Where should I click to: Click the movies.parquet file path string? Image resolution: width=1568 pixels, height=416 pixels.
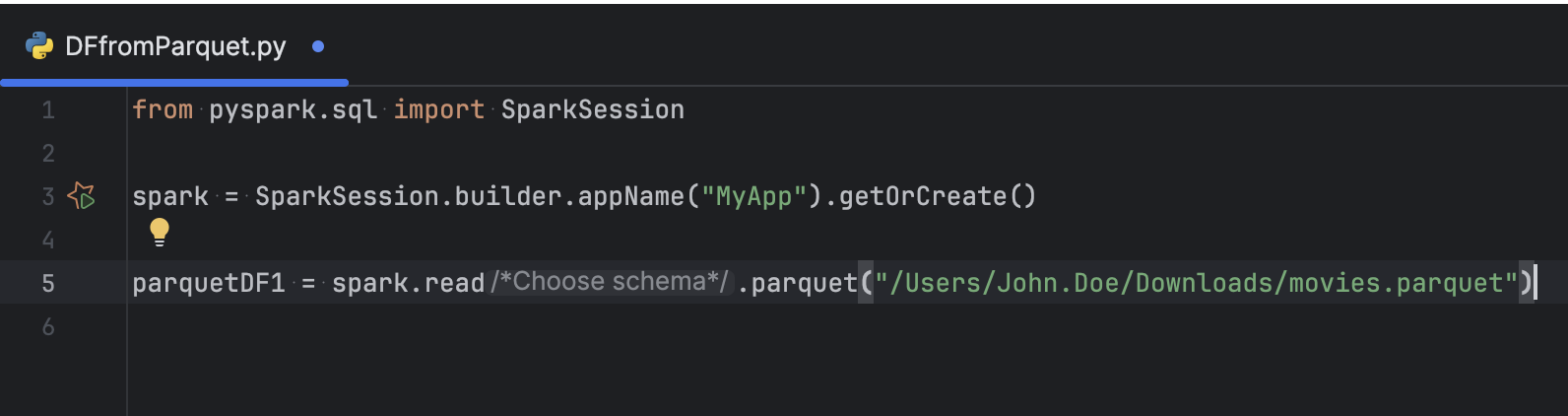[x=1196, y=284]
